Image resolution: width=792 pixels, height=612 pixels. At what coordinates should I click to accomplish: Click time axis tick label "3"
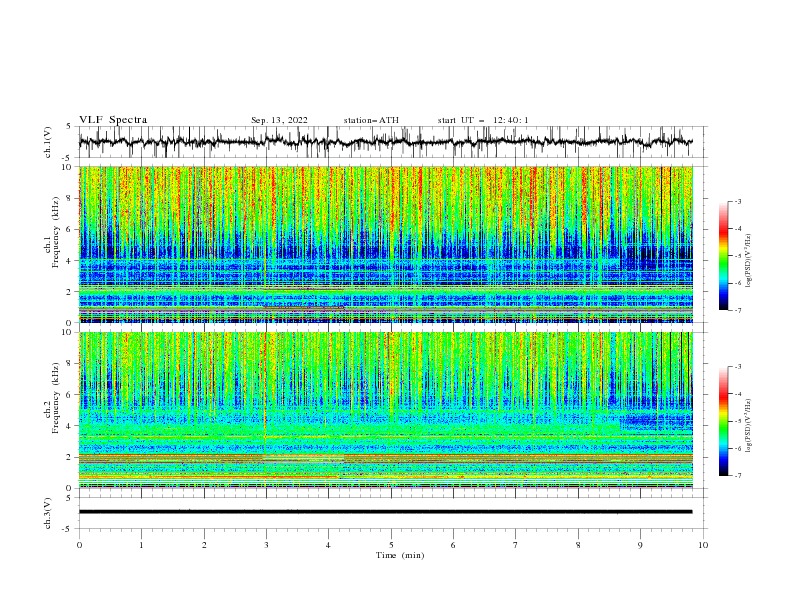tap(266, 545)
